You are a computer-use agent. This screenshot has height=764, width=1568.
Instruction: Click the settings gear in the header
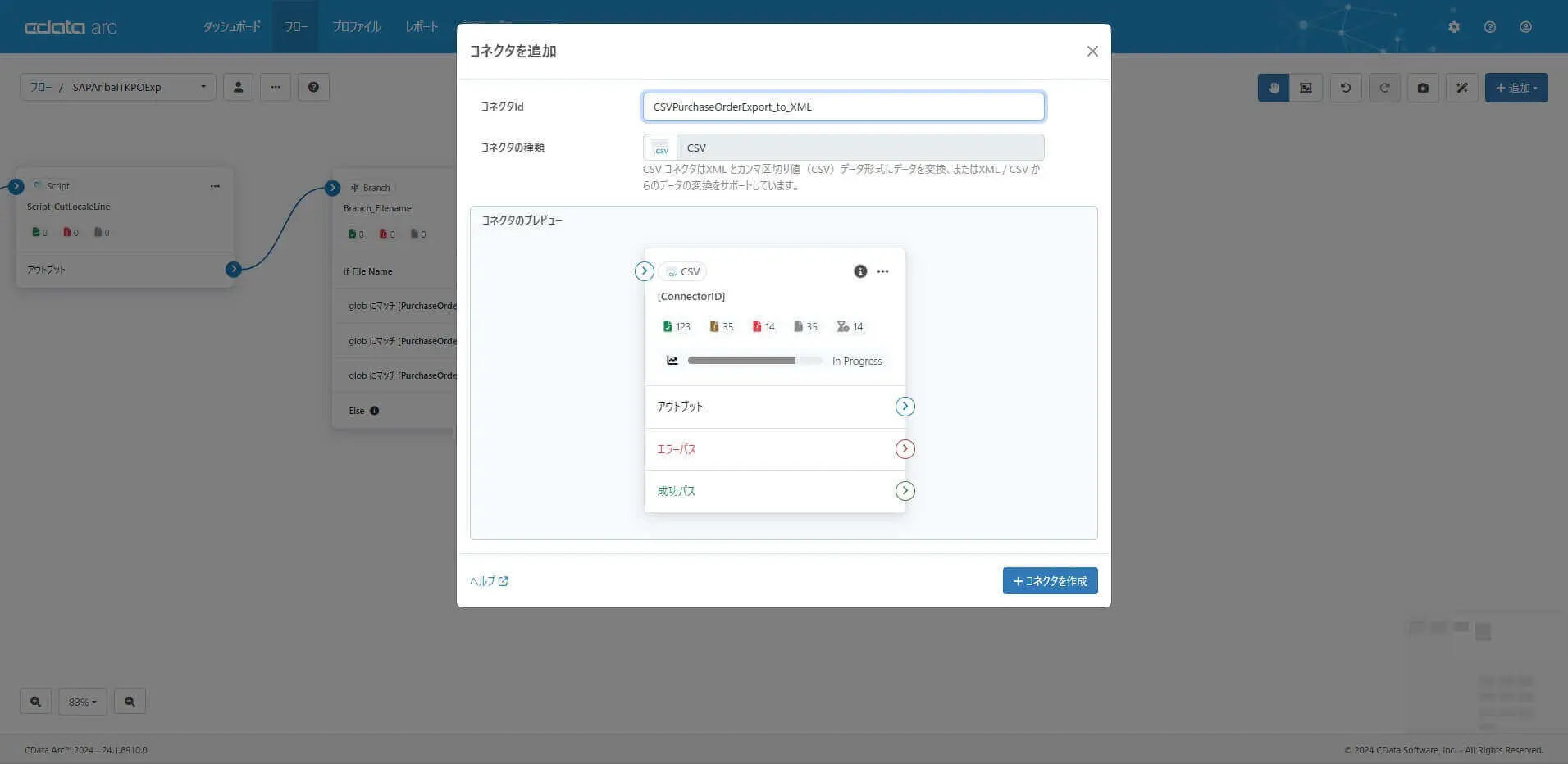click(1454, 27)
